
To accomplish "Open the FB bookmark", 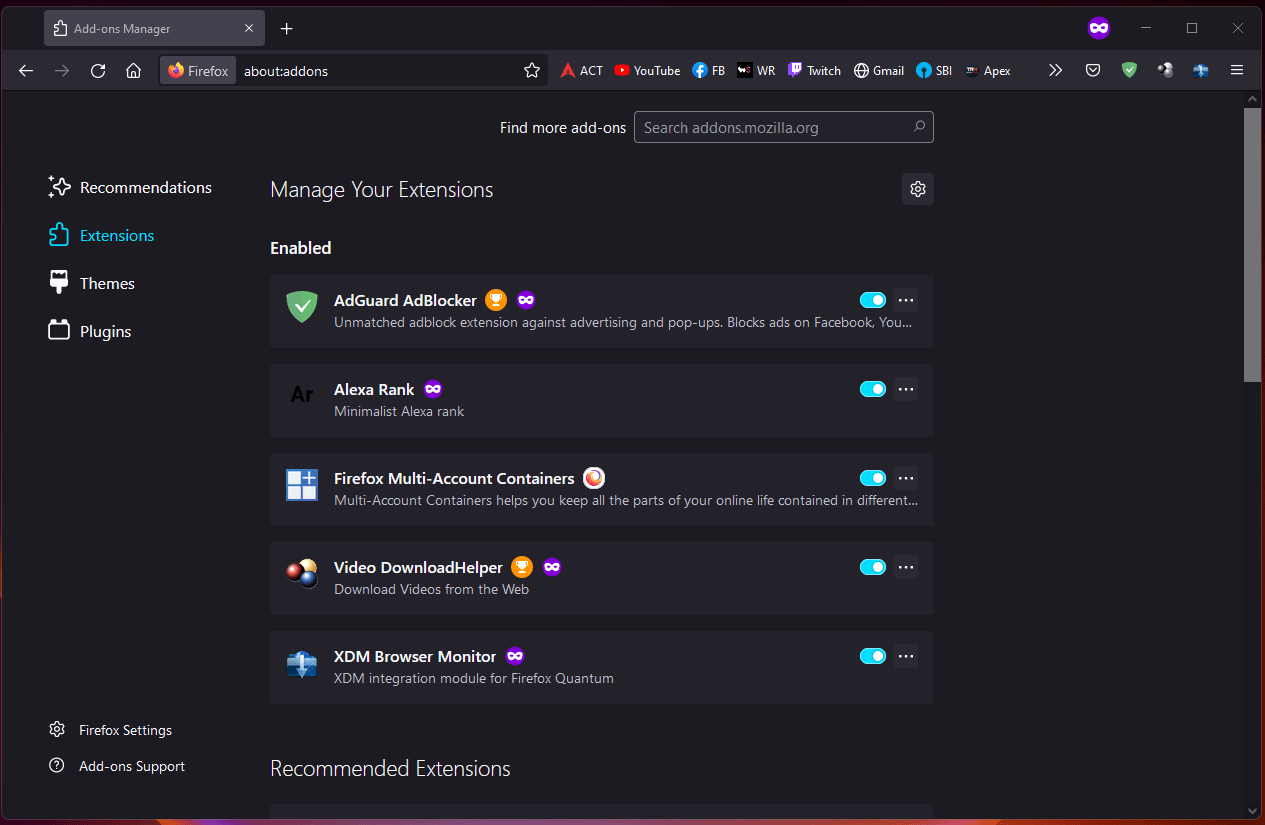I will pos(708,70).
